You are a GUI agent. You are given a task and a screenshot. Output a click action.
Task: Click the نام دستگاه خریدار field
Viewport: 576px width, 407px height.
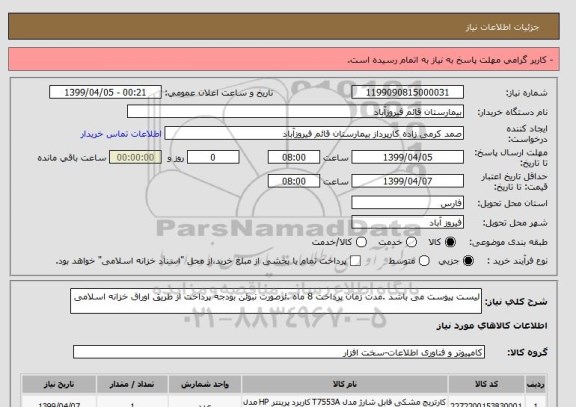click(295, 112)
